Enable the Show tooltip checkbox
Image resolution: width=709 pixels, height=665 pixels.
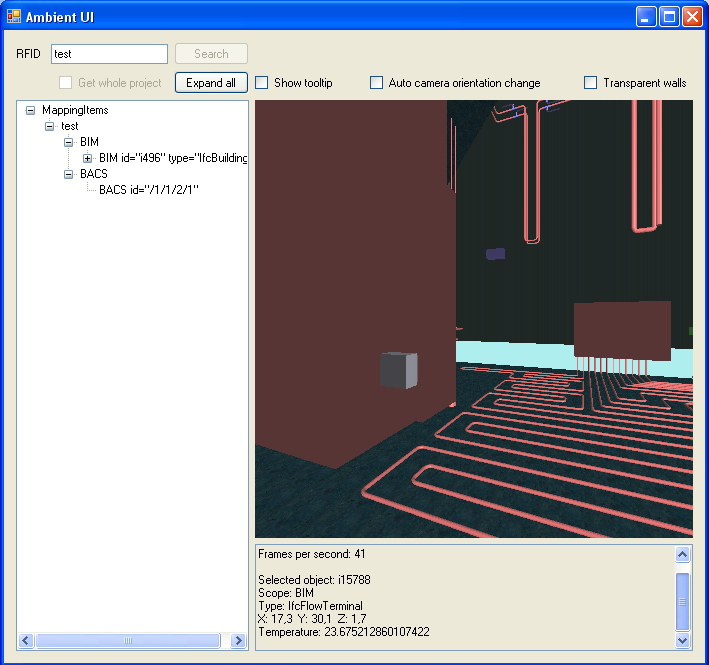point(262,83)
